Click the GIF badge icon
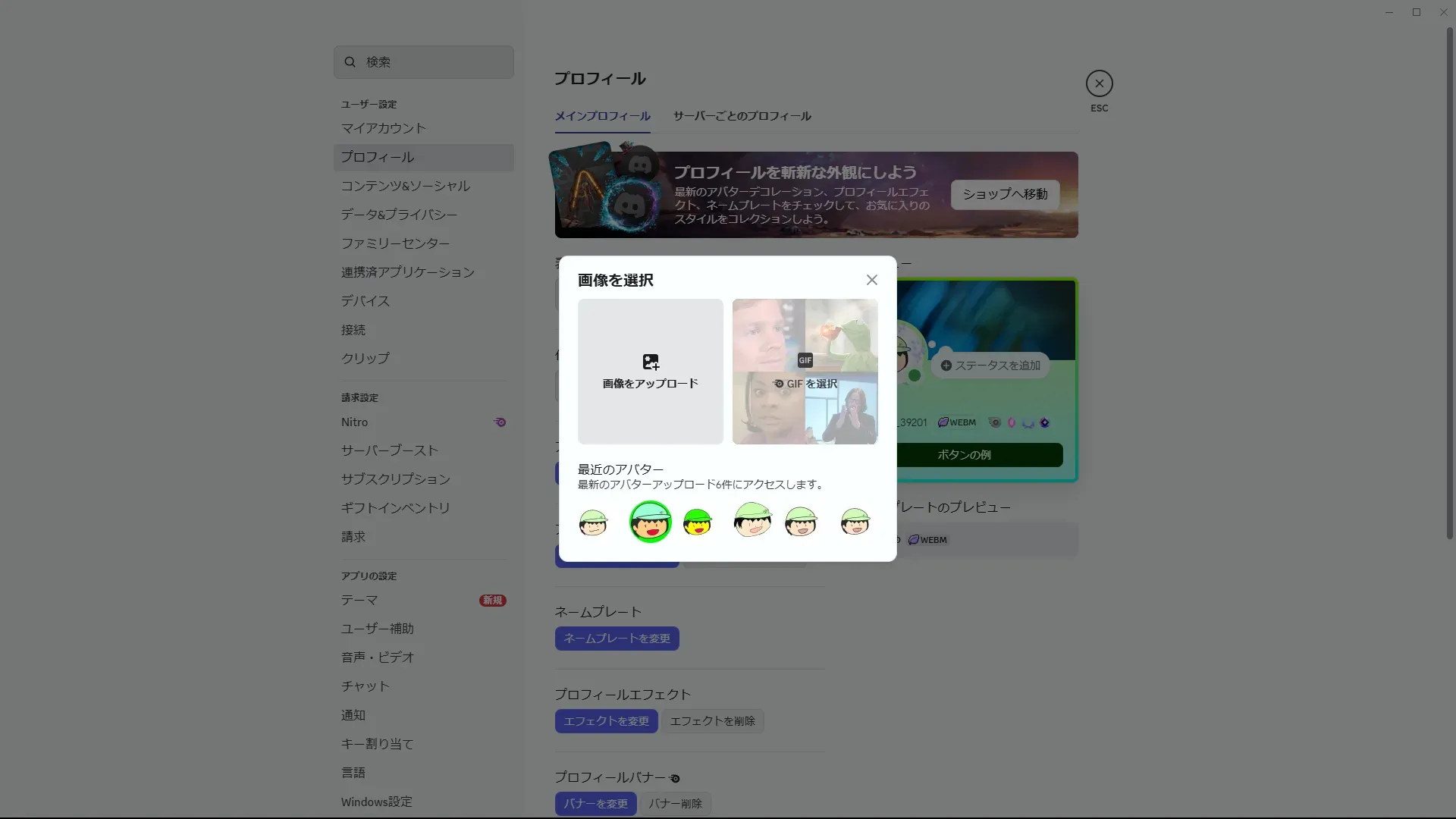Image resolution: width=1456 pixels, height=819 pixels. coord(805,360)
